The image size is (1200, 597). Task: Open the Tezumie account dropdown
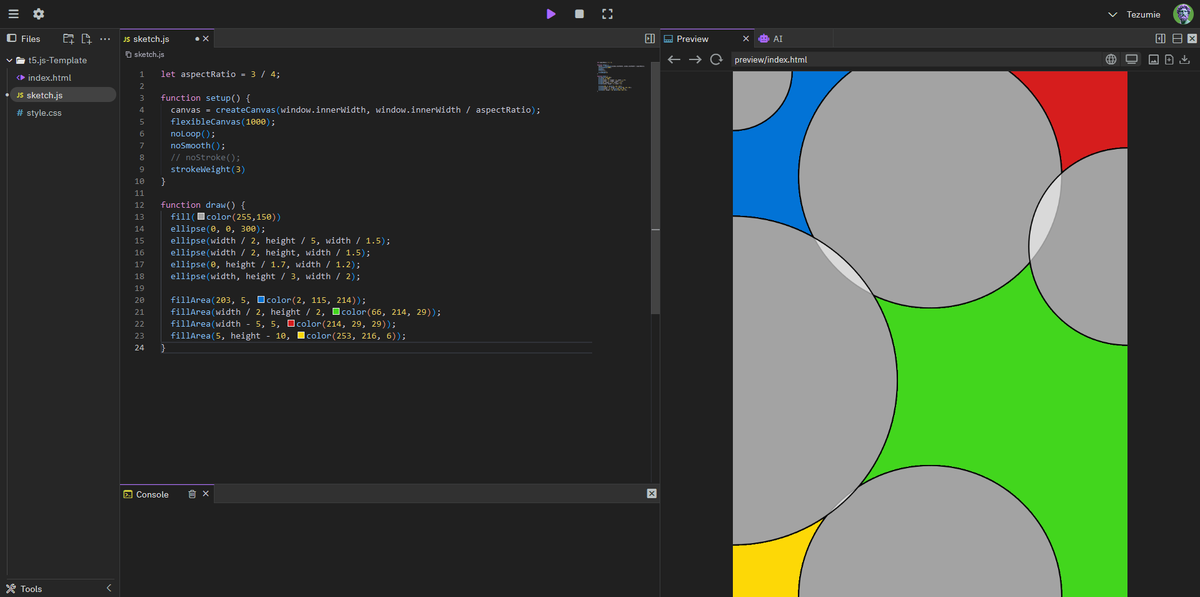tap(1135, 14)
